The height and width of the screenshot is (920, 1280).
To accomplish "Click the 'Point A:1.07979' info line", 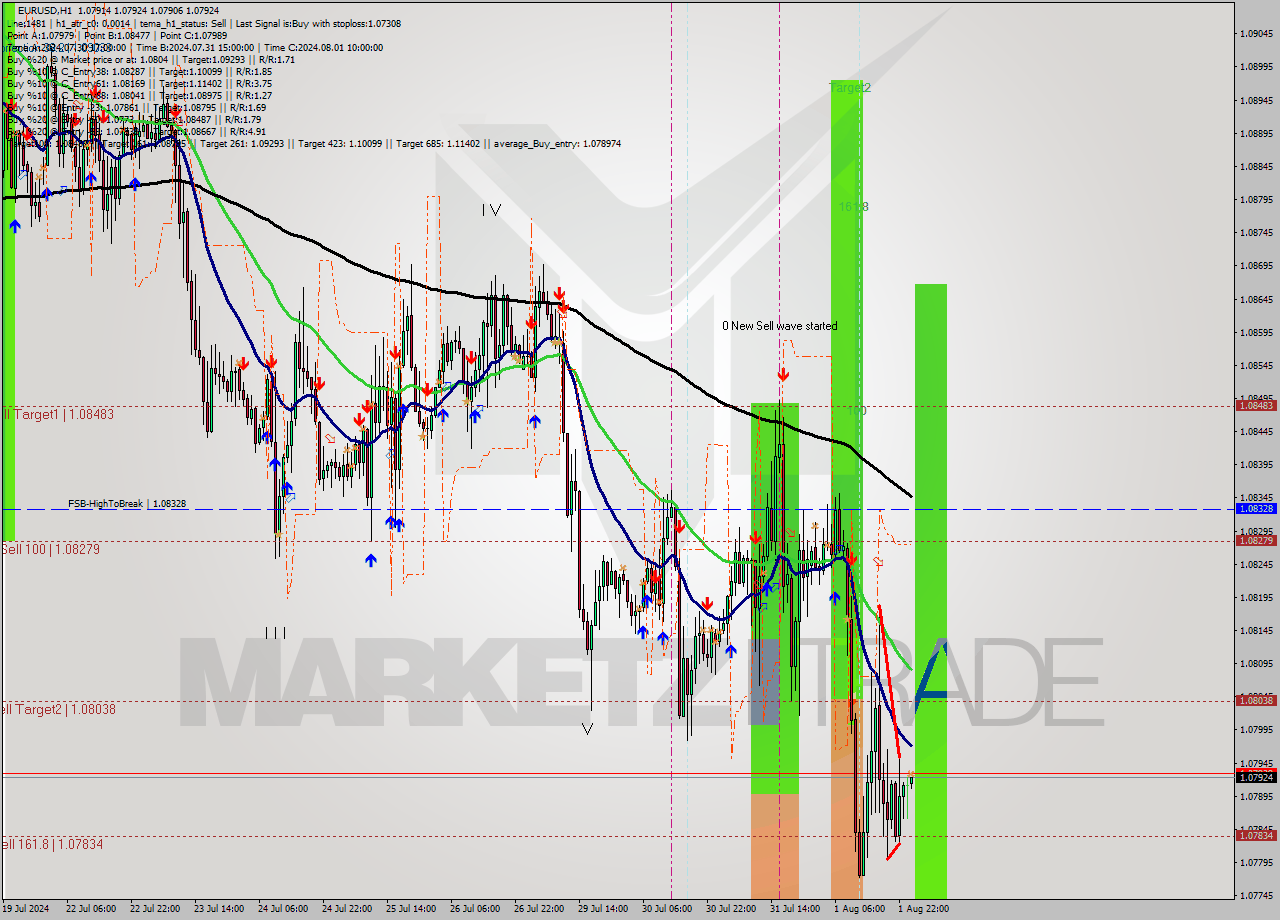I will tap(39, 35).
